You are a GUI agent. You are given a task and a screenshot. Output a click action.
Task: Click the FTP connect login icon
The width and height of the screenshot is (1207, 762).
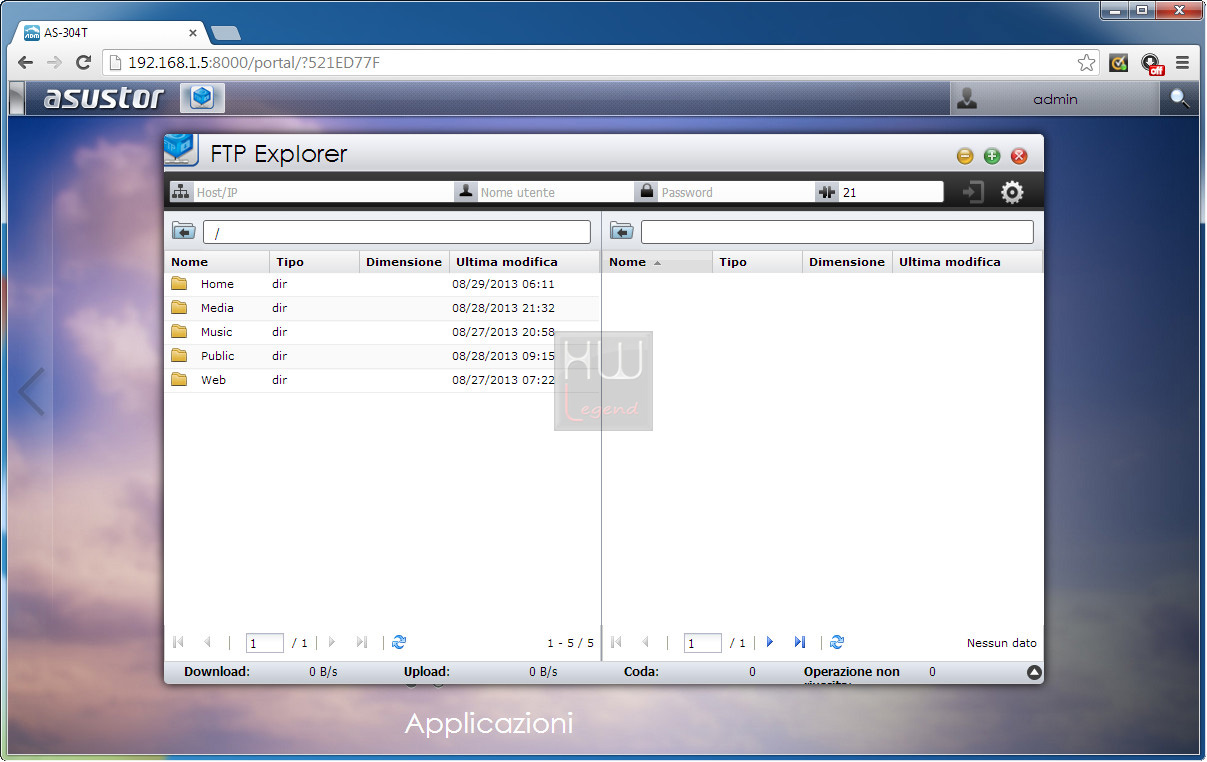(972, 192)
